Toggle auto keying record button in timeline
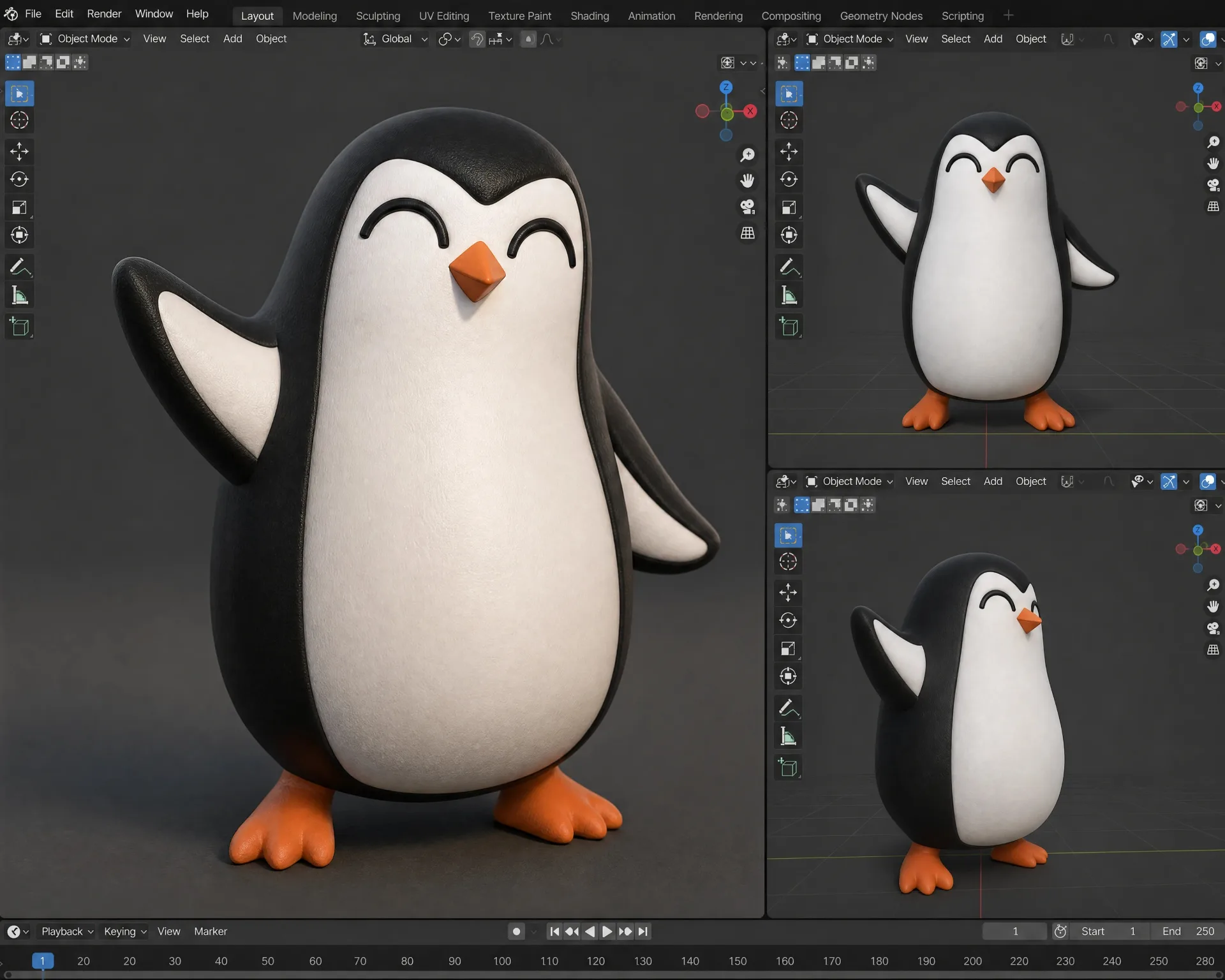1225x980 pixels. point(516,932)
